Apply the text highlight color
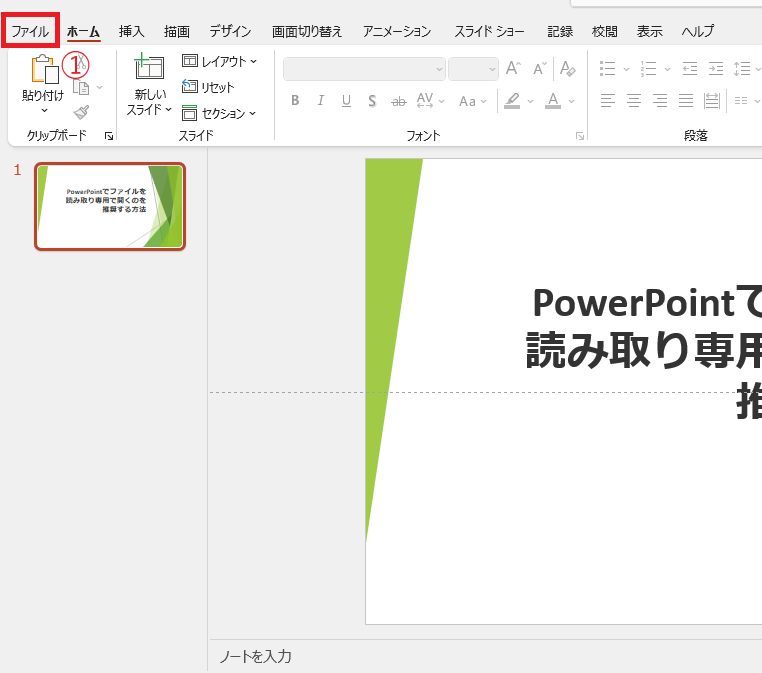Image resolution: width=762 pixels, height=673 pixels. click(x=512, y=101)
